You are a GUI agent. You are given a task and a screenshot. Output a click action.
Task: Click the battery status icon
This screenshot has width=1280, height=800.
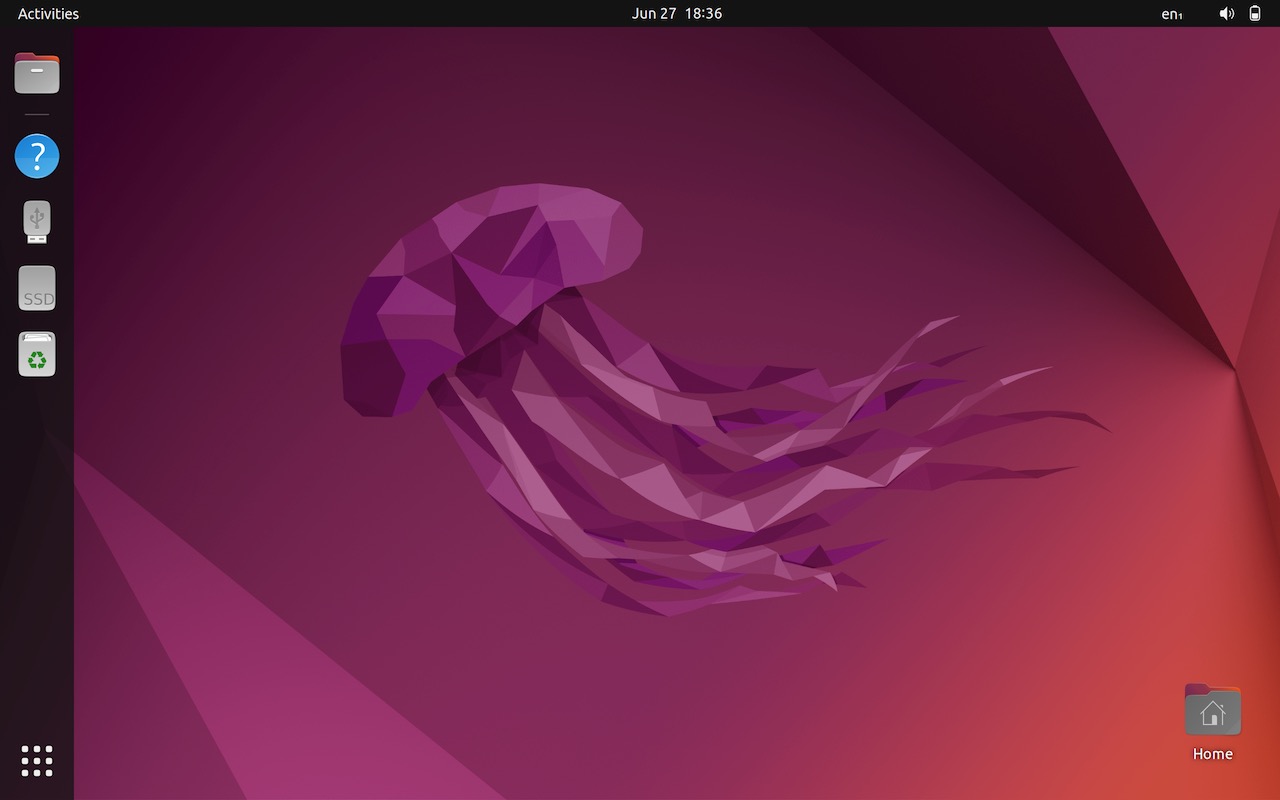(x=1255, y=13)
